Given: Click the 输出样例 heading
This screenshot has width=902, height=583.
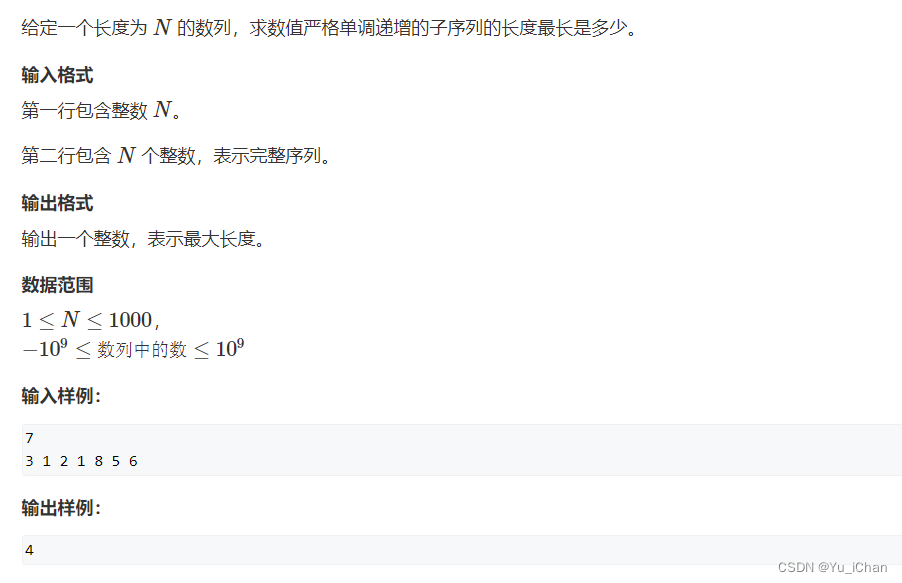Looking at the screenshot, I should click(61, 508).
